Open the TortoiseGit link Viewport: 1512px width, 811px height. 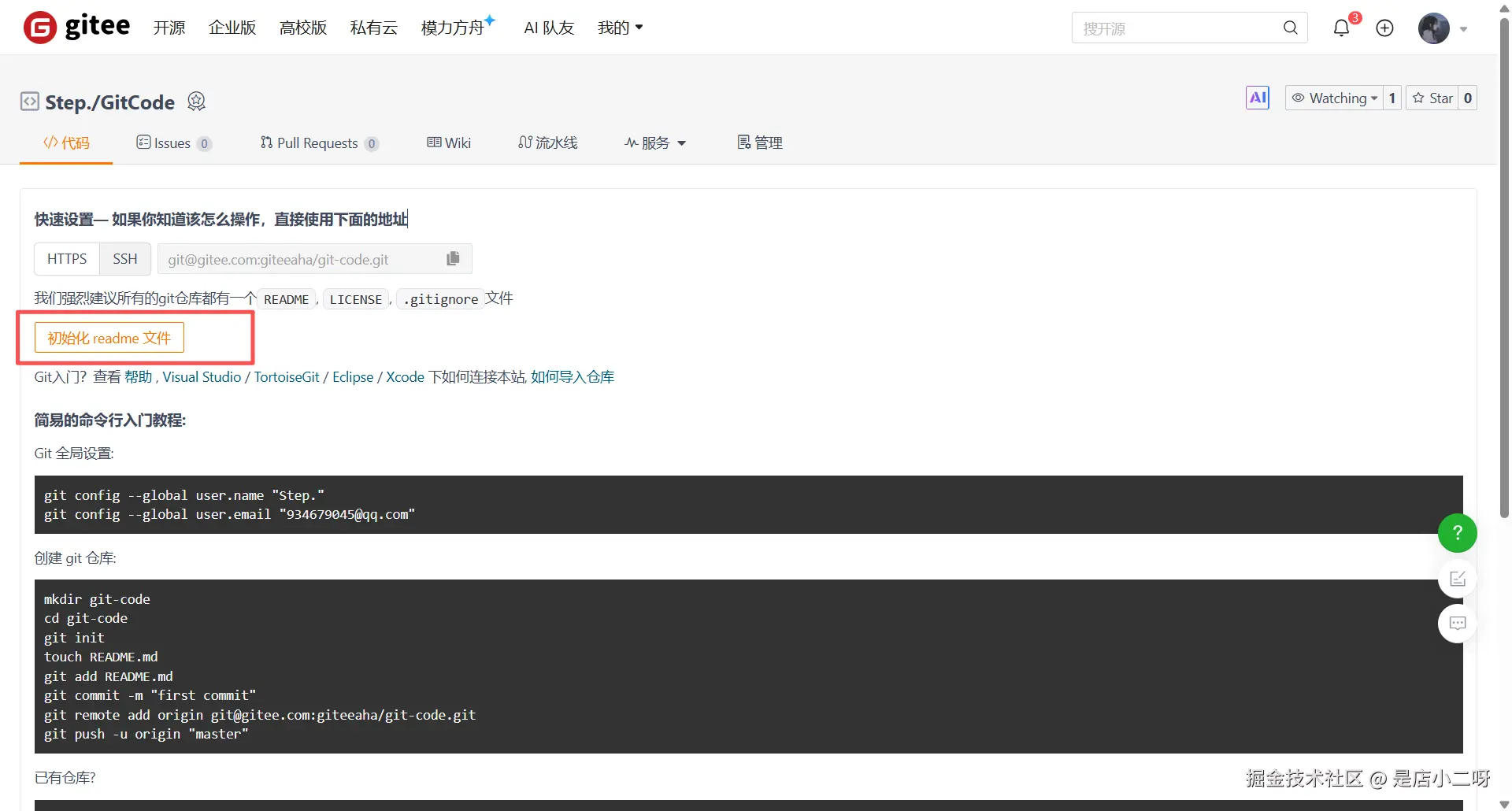pos(287,377)
